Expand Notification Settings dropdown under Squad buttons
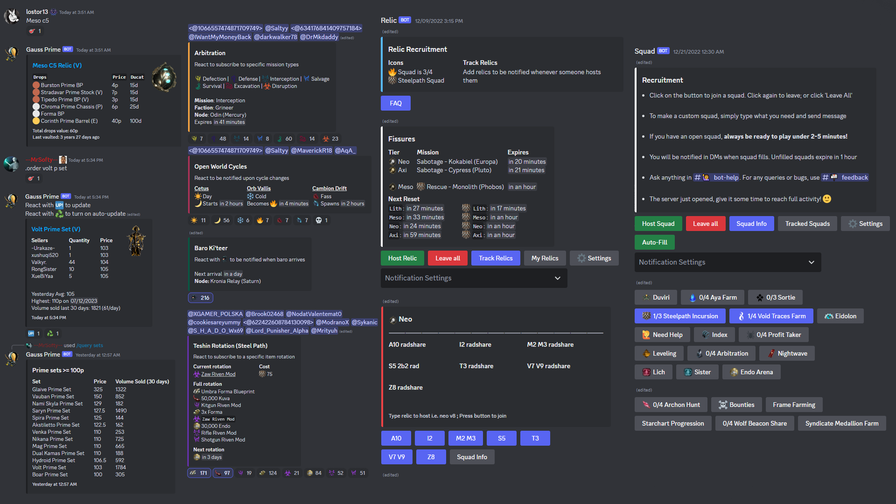This screenshot has width=896, height=504. (728, 262)
